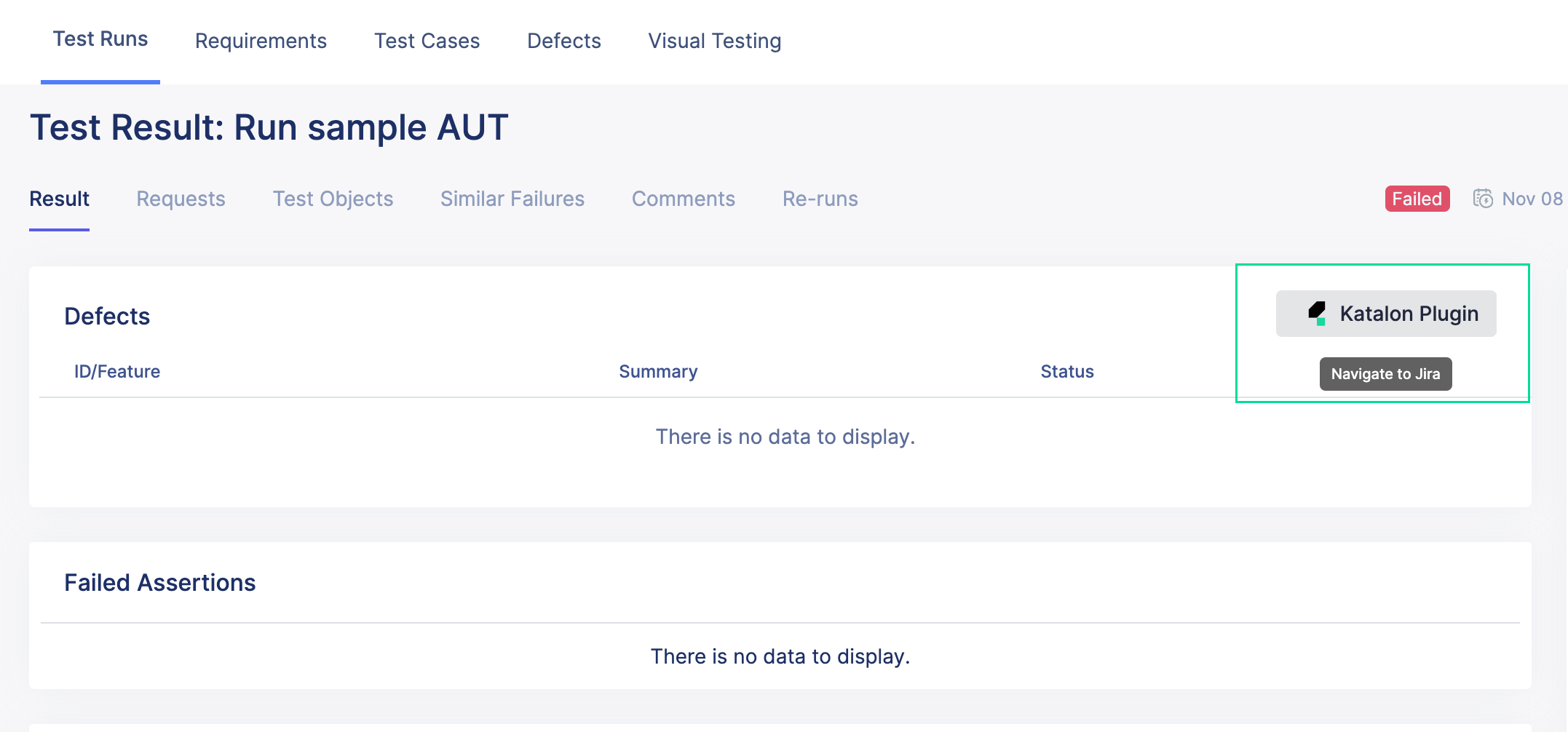Viewport: 1568px width, 732px height.
Task: Click the Status column header
Action: pos(1067,371)
